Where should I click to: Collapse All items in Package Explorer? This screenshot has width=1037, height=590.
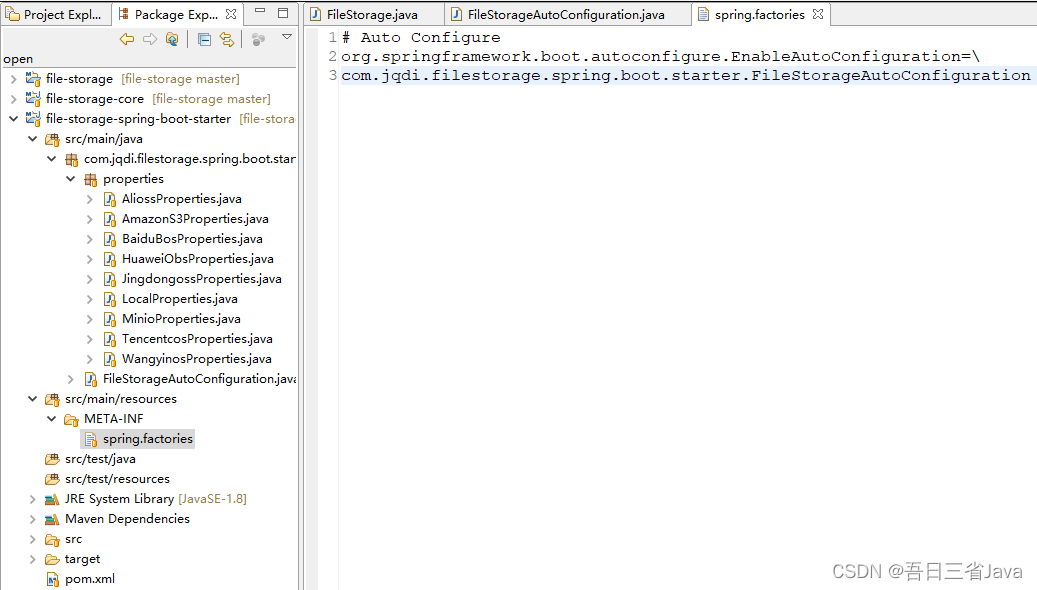pos(202,38)
